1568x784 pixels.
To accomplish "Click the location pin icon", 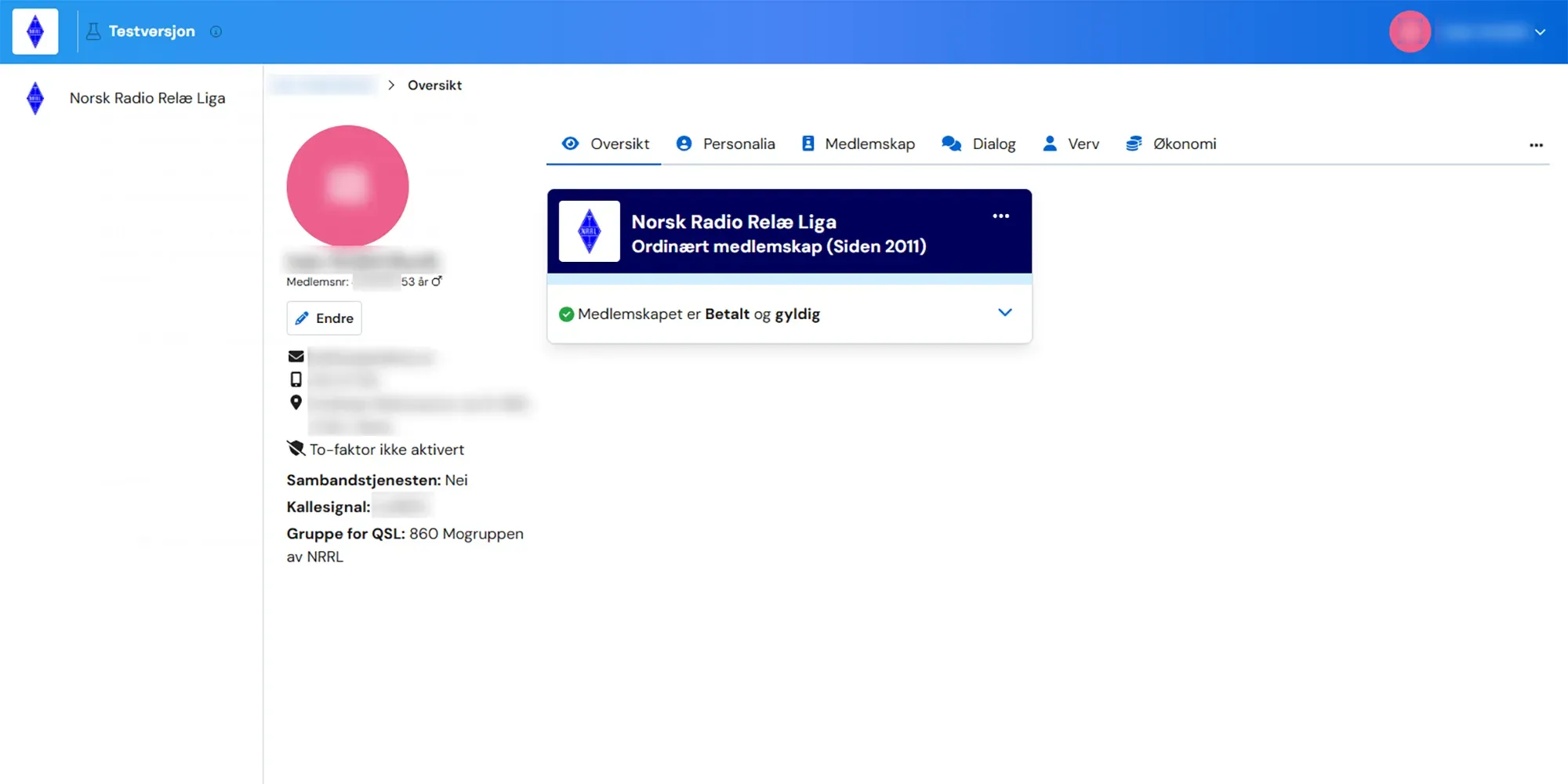I will click(296, 402).
